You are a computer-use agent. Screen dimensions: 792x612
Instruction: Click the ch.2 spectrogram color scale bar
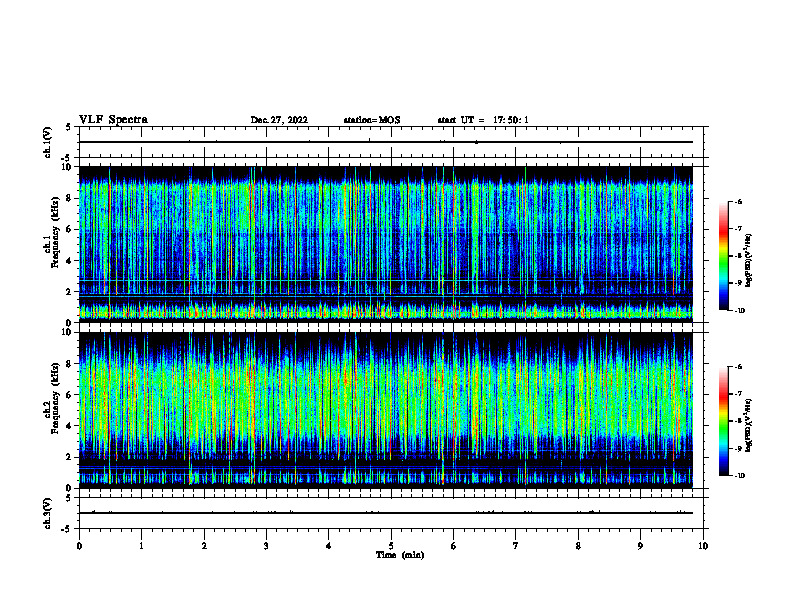[x=723, y=421]
